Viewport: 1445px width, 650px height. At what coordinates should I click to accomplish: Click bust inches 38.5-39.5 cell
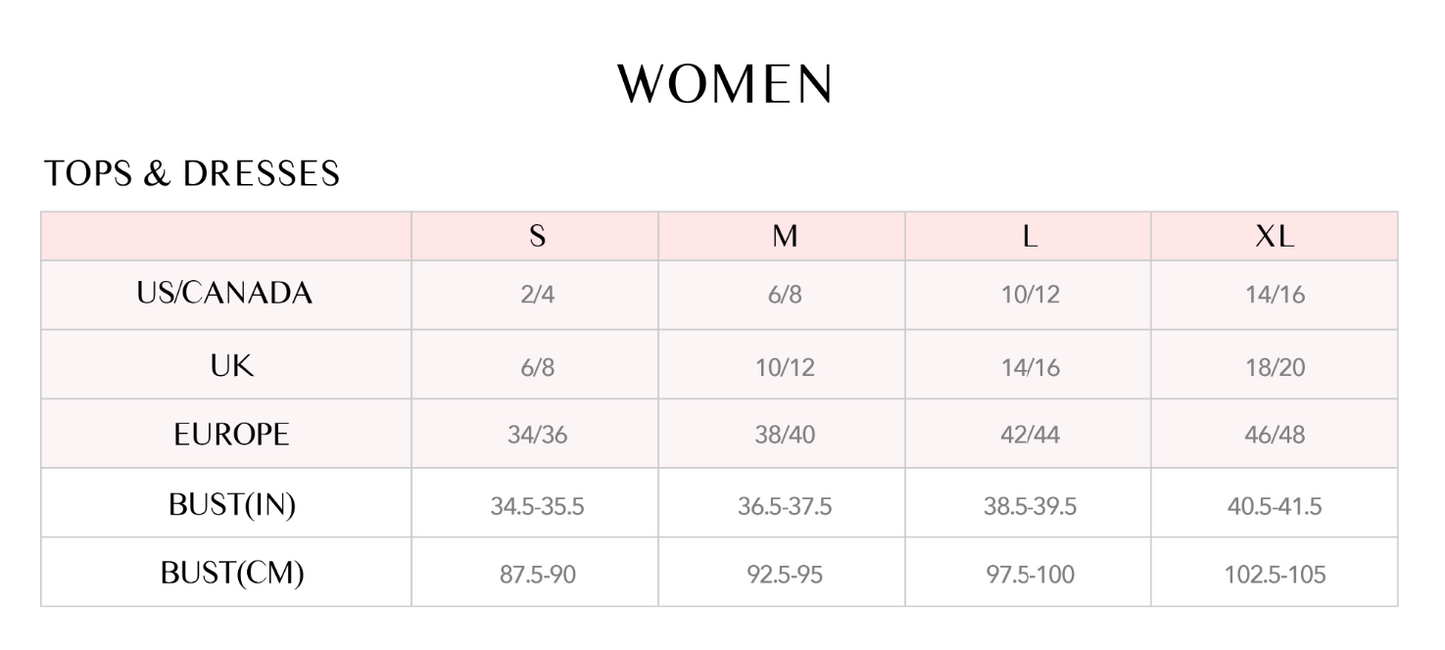click(x=1030, y=507)
